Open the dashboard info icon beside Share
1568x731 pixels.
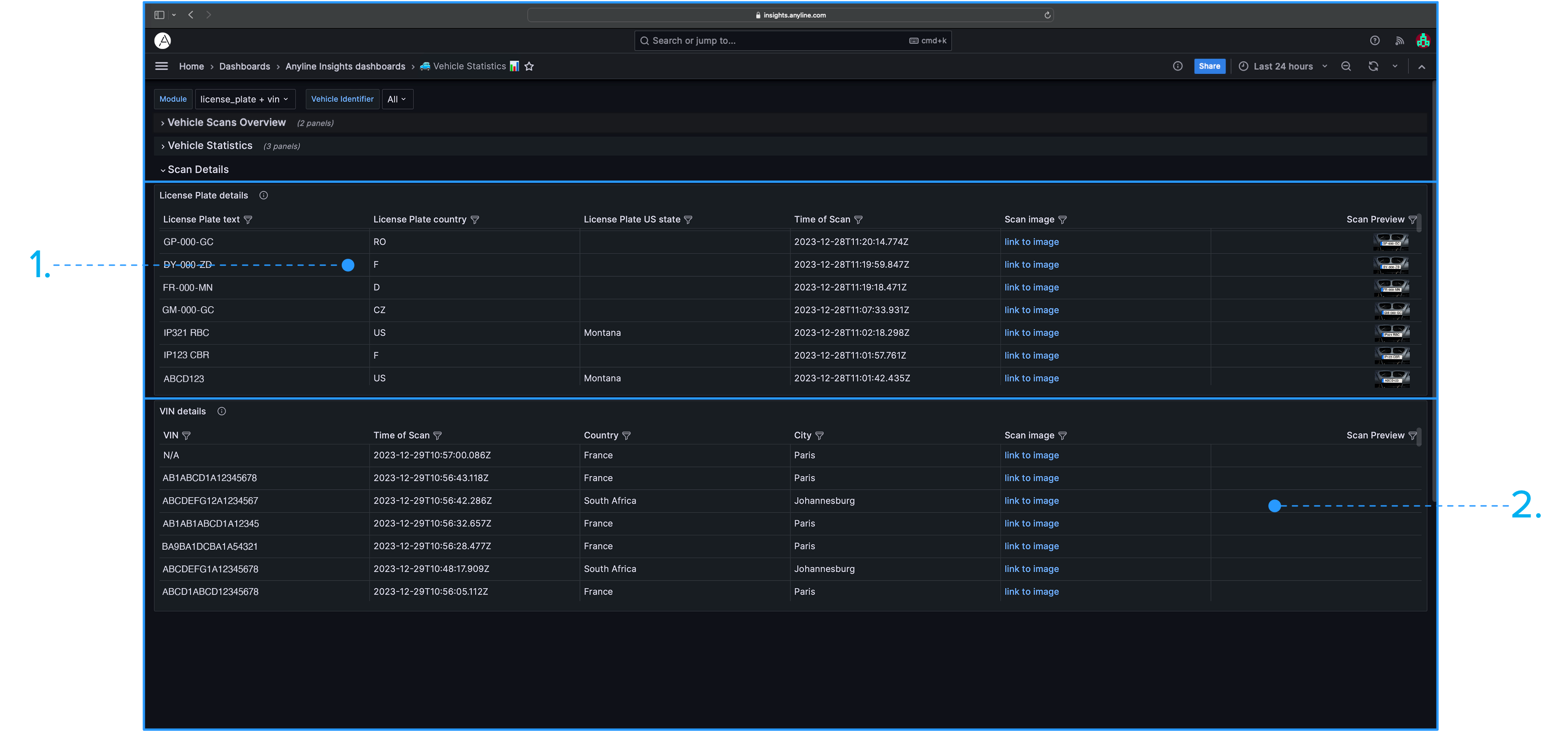point(1178,66)
